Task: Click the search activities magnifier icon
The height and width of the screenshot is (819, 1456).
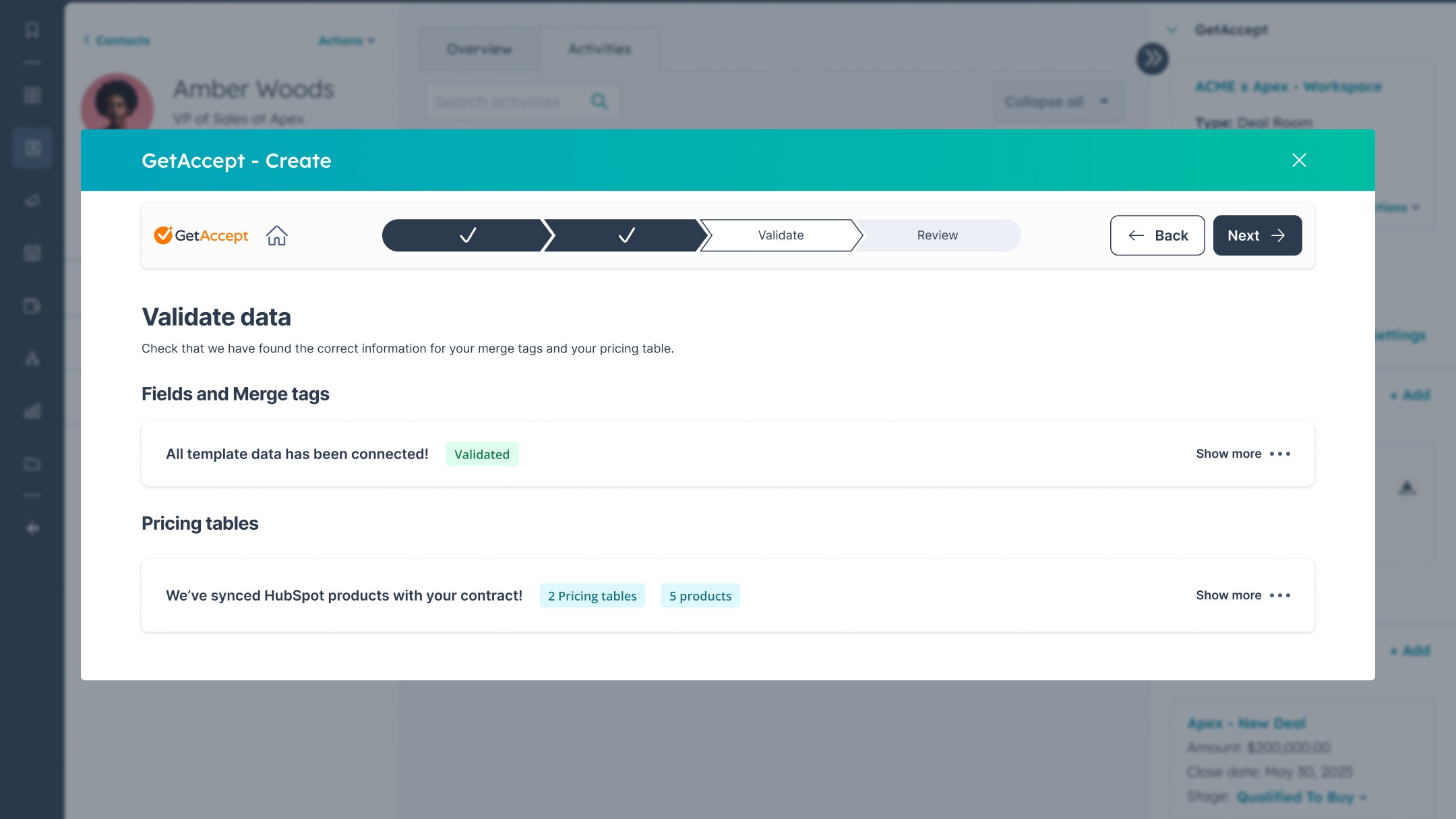Action: coord(599,102)
